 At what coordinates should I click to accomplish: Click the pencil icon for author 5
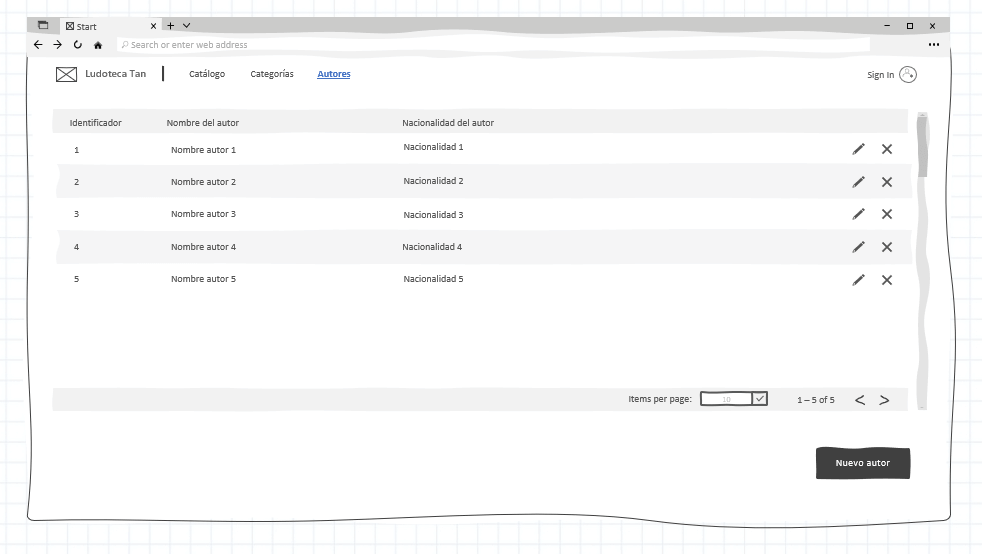tap(858, 280)
